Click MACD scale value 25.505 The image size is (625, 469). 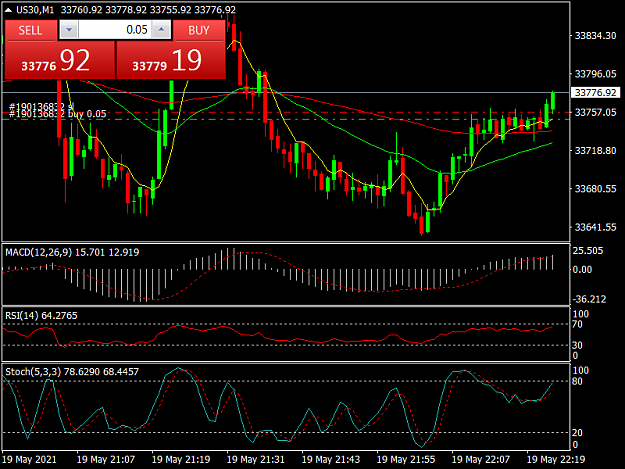[x=588, y=251]
